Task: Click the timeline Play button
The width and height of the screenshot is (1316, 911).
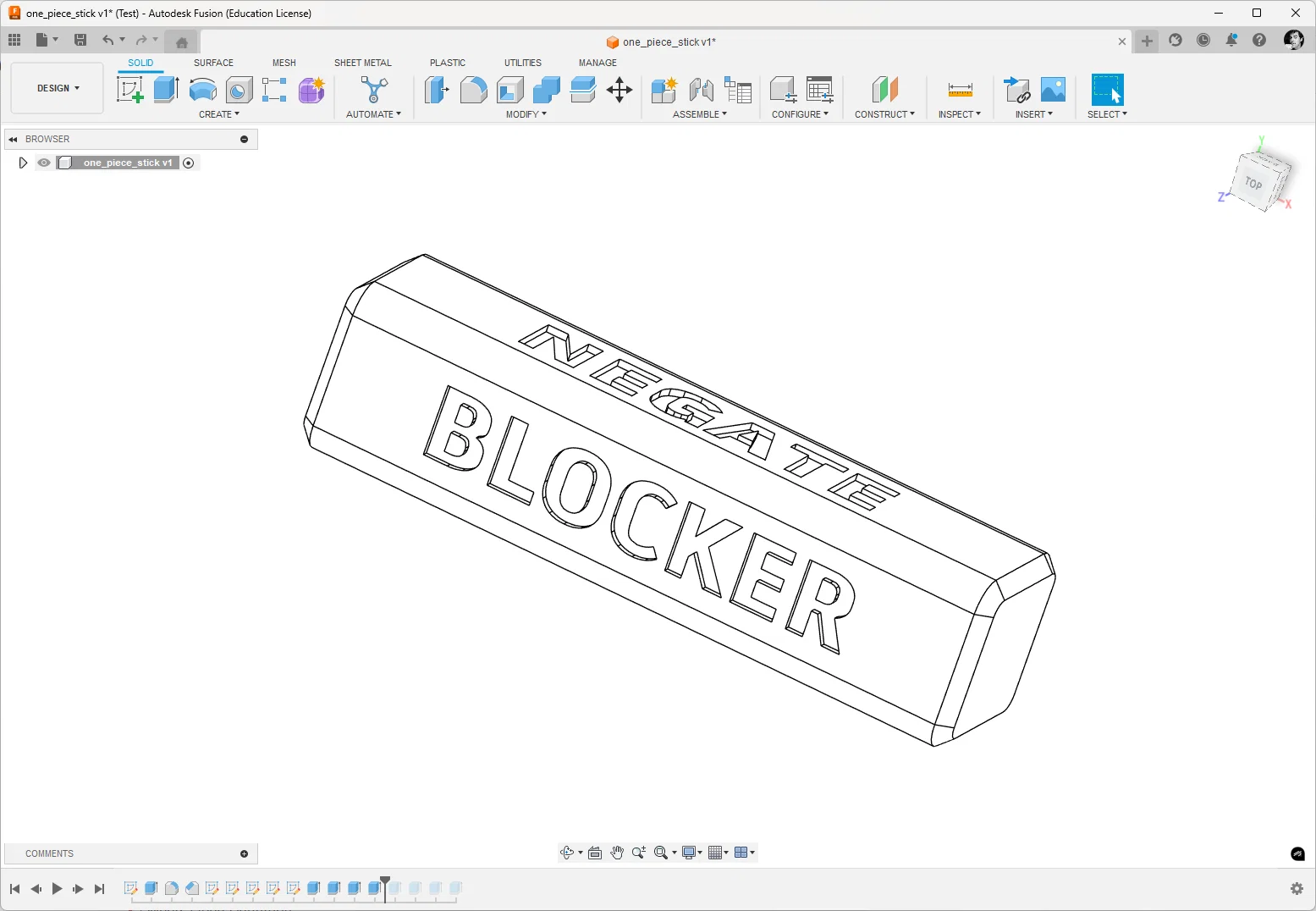Action: (57, 888)
